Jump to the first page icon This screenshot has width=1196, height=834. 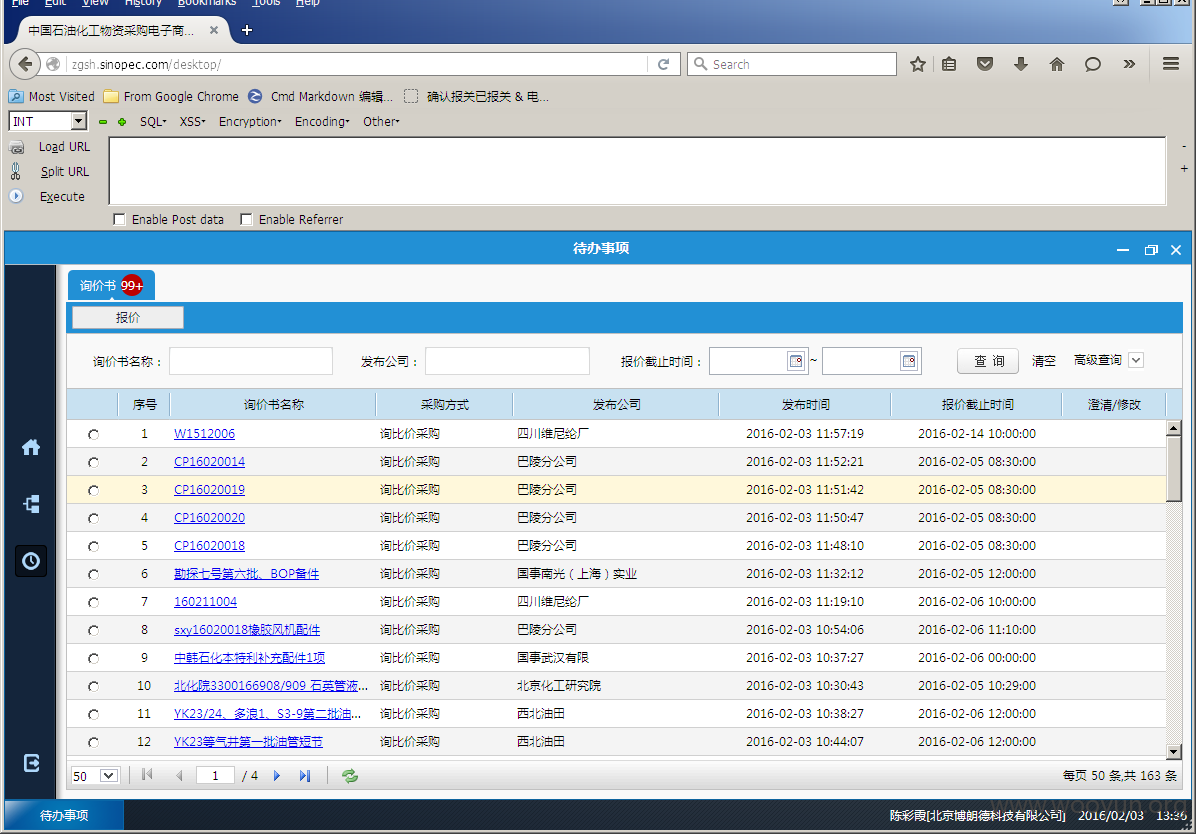coord(147,775)
